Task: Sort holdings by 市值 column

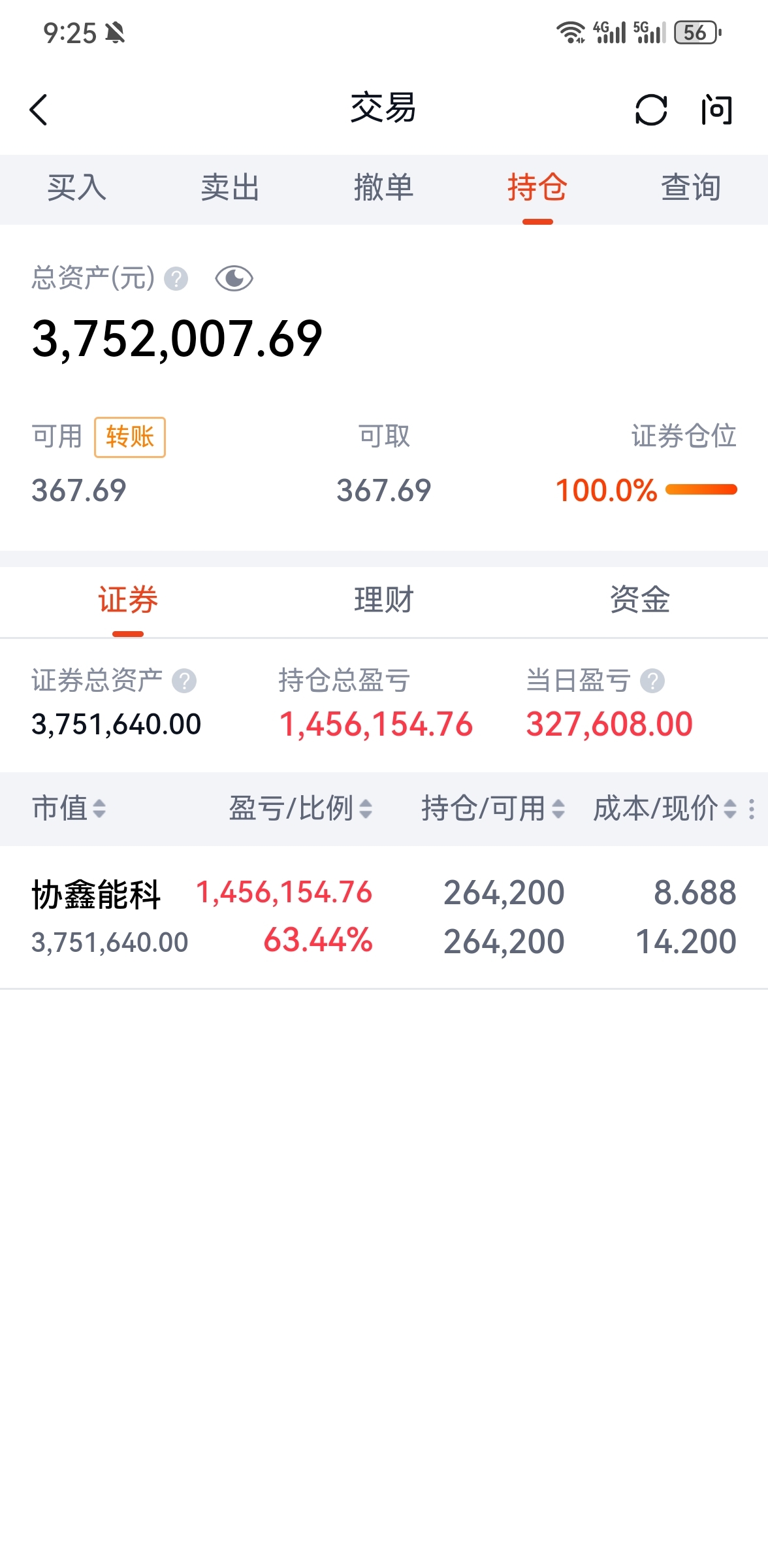Action: [x=69, y=808]
